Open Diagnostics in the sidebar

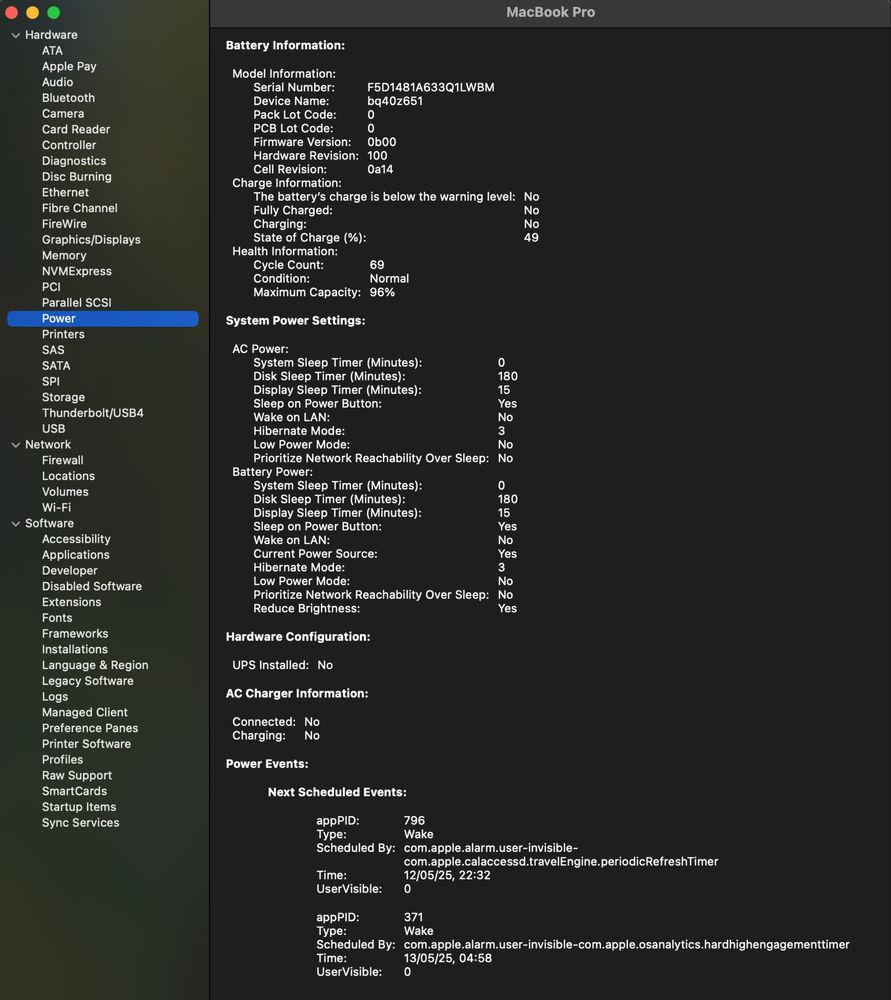pyautogui.click(x=74, y=161)
